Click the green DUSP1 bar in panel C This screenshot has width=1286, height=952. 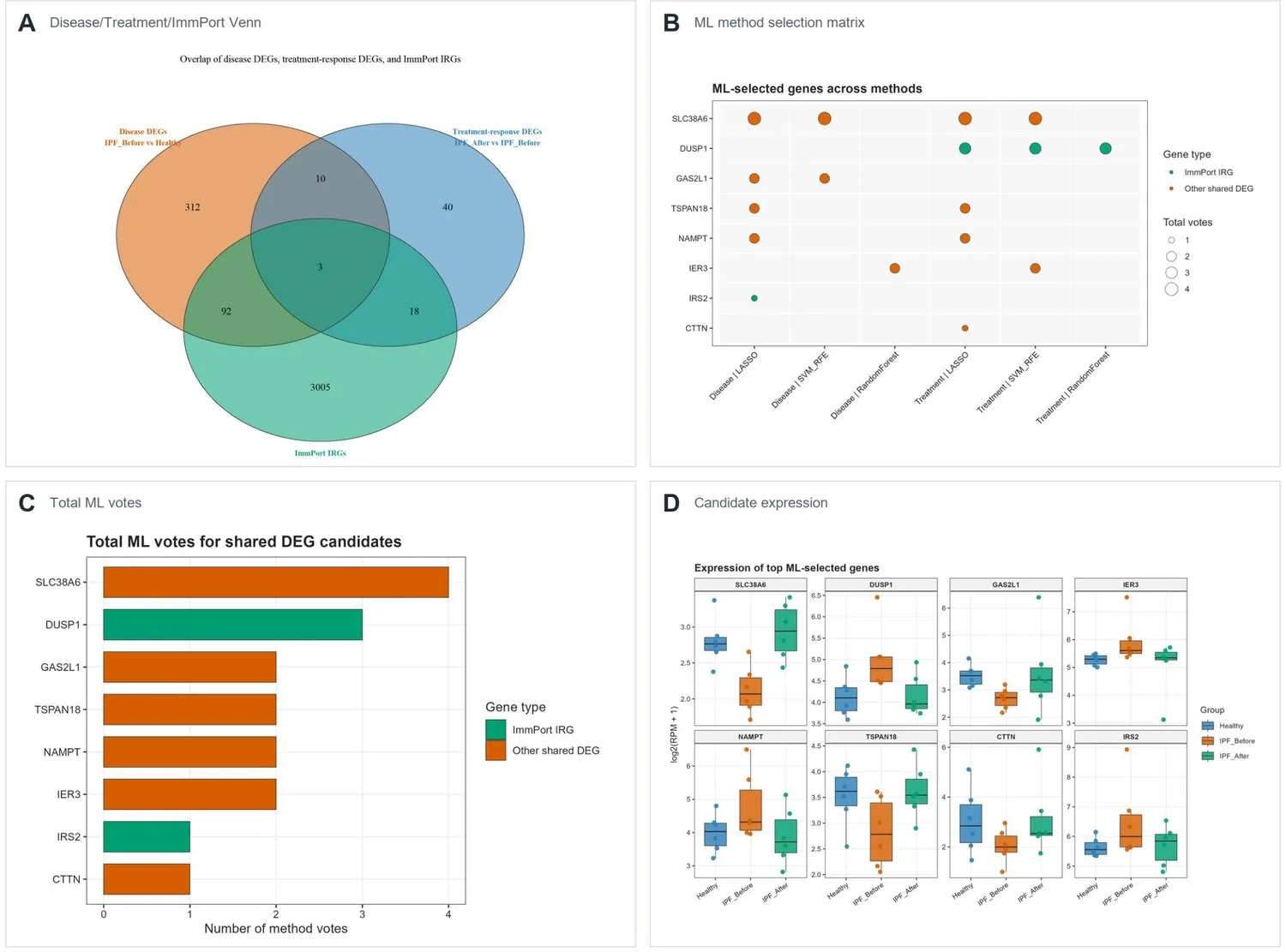click(233, 625)
